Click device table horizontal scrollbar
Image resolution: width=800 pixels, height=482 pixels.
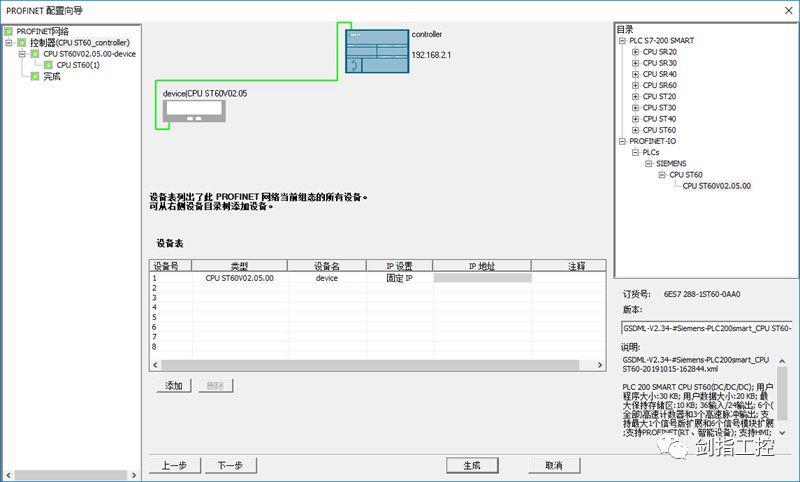pyautogui.click(x=370, y=365)
